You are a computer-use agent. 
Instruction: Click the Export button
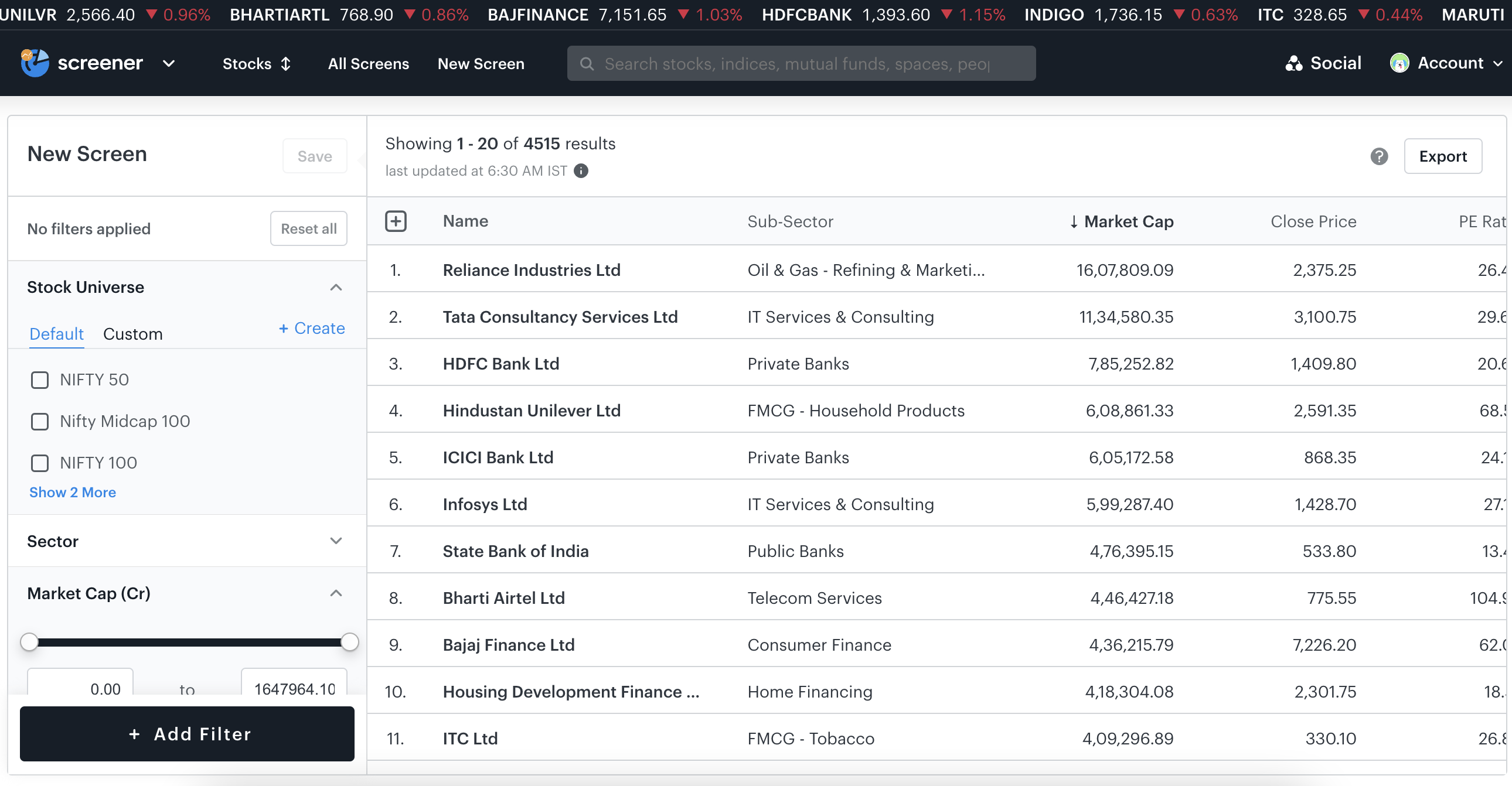1443,156
